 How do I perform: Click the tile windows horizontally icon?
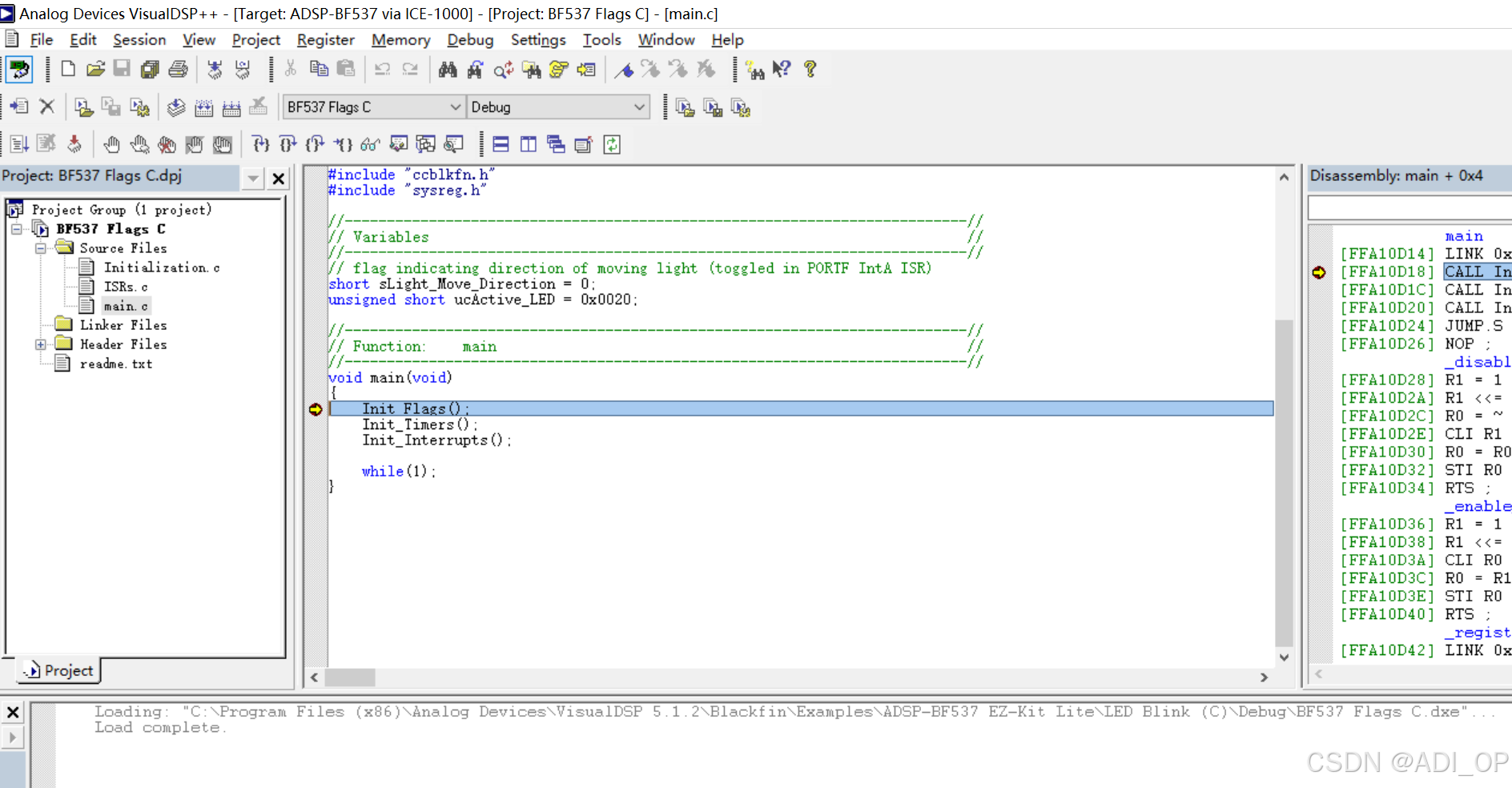501,144
